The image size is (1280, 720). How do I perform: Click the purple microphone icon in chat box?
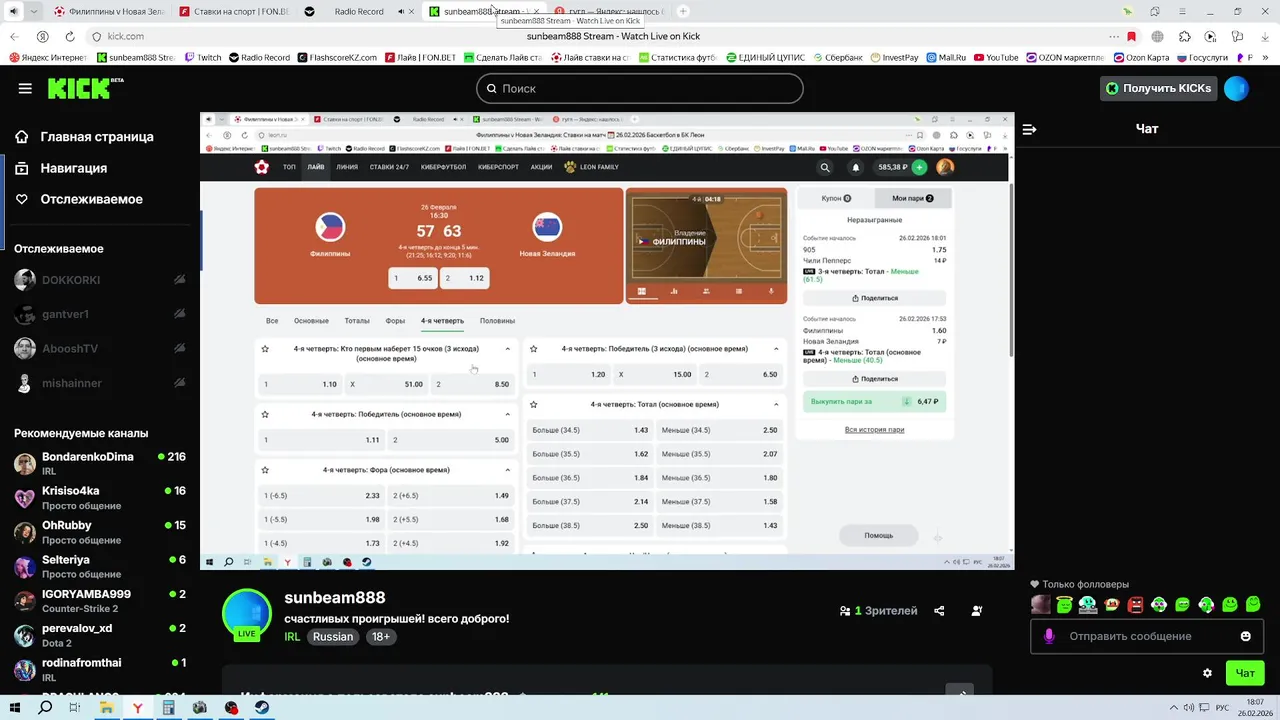pyautogui.click(x=1049, y=636)
